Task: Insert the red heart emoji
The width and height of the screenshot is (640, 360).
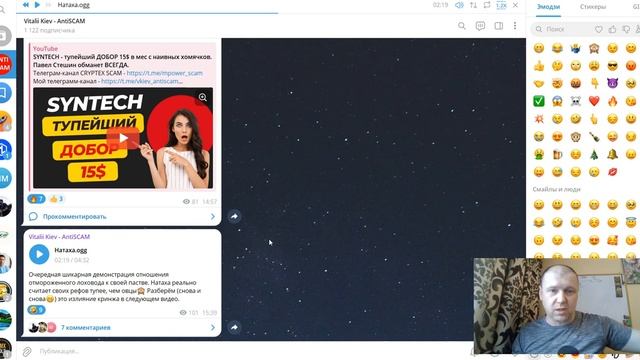Action: coord(594,101)
